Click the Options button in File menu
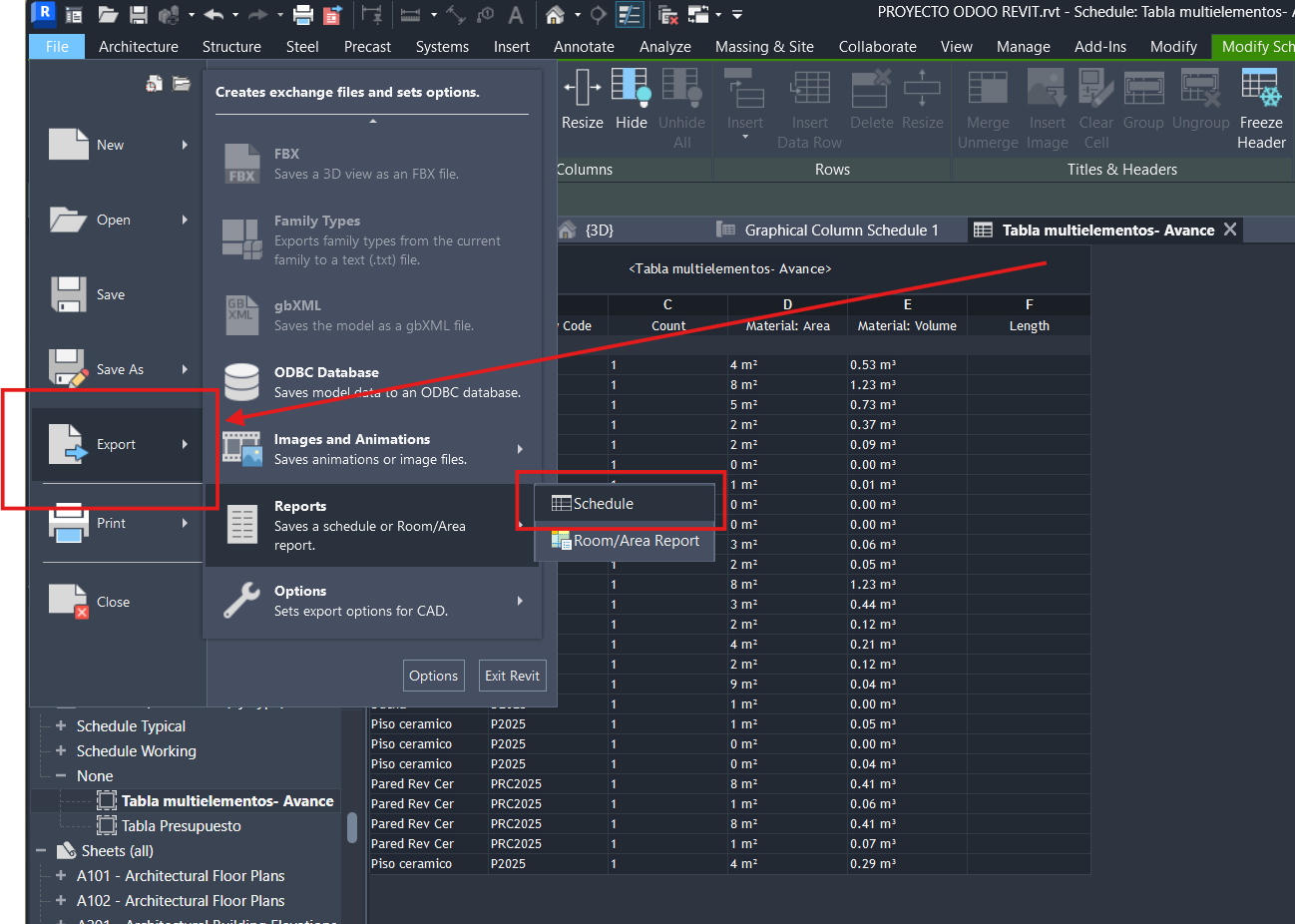This screenshot has height=924, width=1295. (433, 676)
